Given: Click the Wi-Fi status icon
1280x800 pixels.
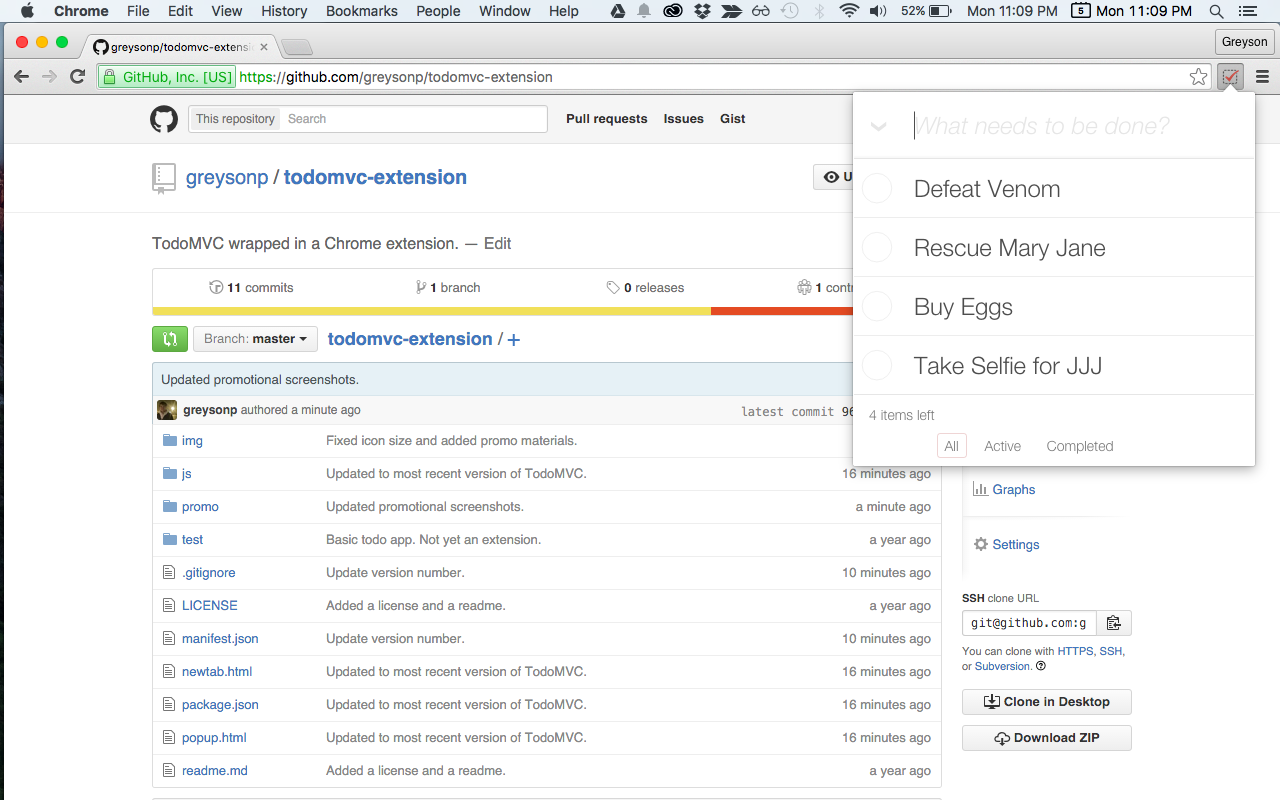Looking at the screenshot, I should tap(849, 11).
